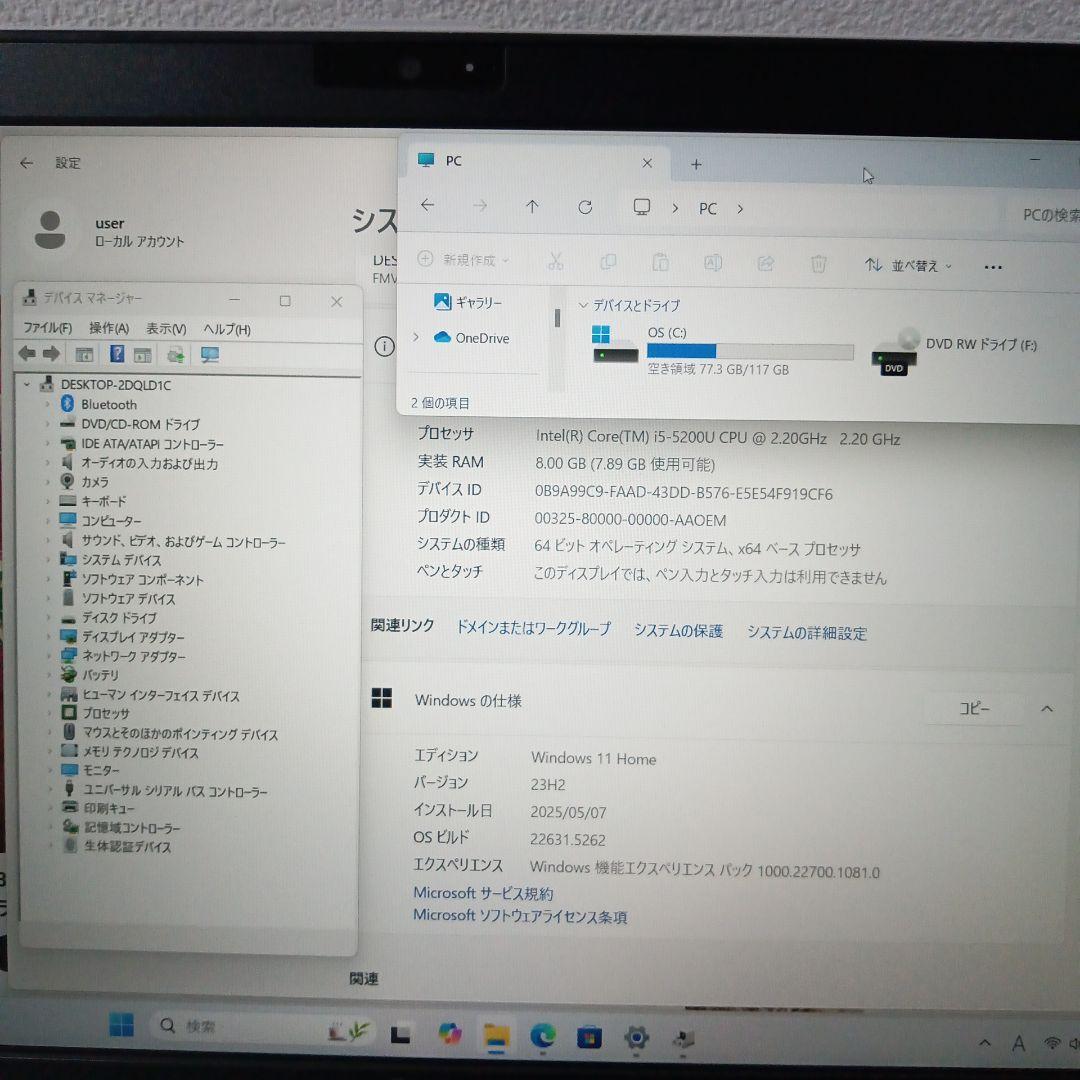Viewport: 1080px width, 1080px height.
Task: Open Copilot from the taskbar
Action: (450, 1033)
